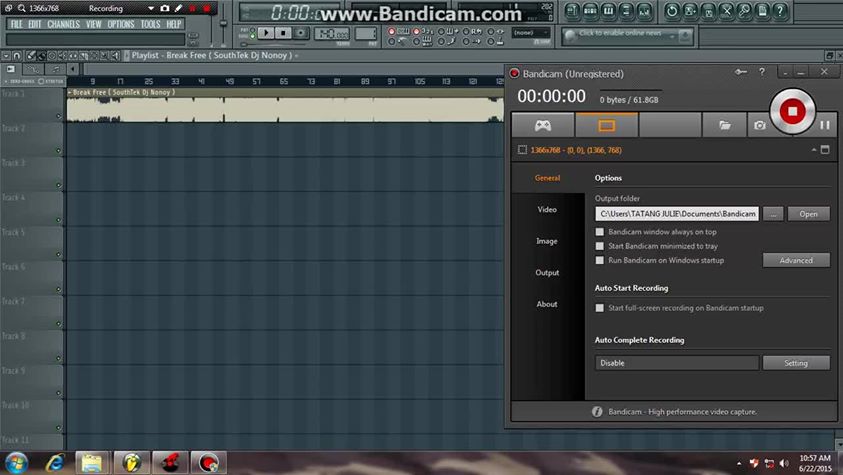Click the Advanced options button
The image size is (843, 475).
[x=796, y=260]
